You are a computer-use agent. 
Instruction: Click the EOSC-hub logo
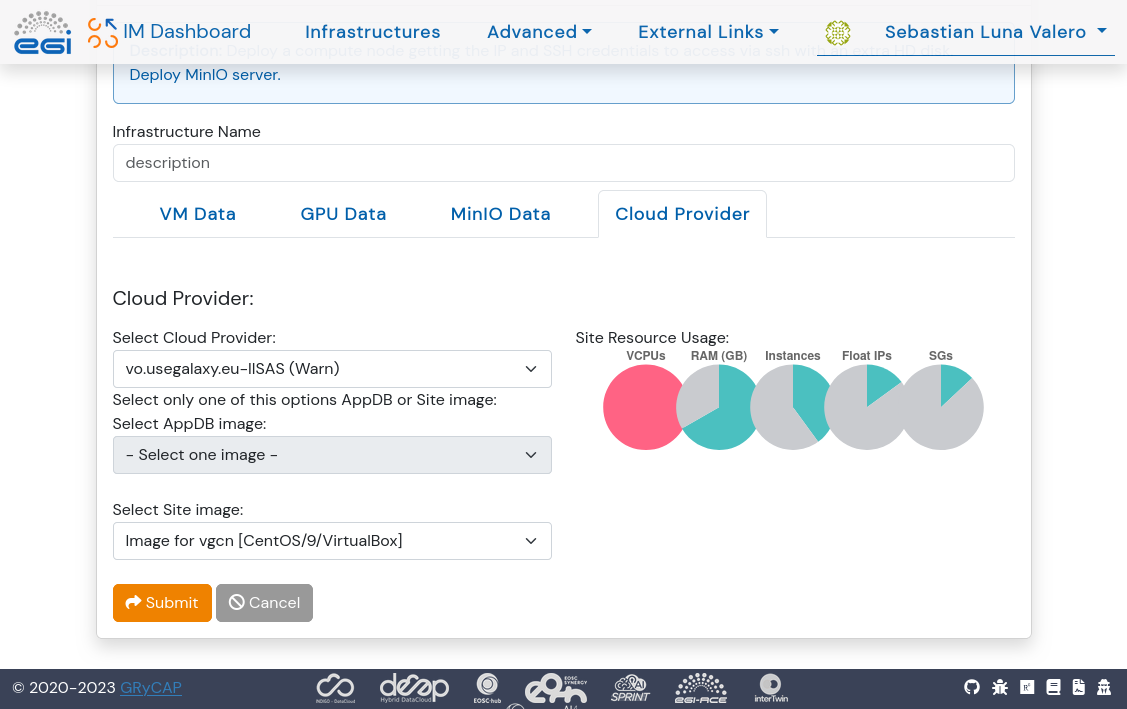[487, 688]
